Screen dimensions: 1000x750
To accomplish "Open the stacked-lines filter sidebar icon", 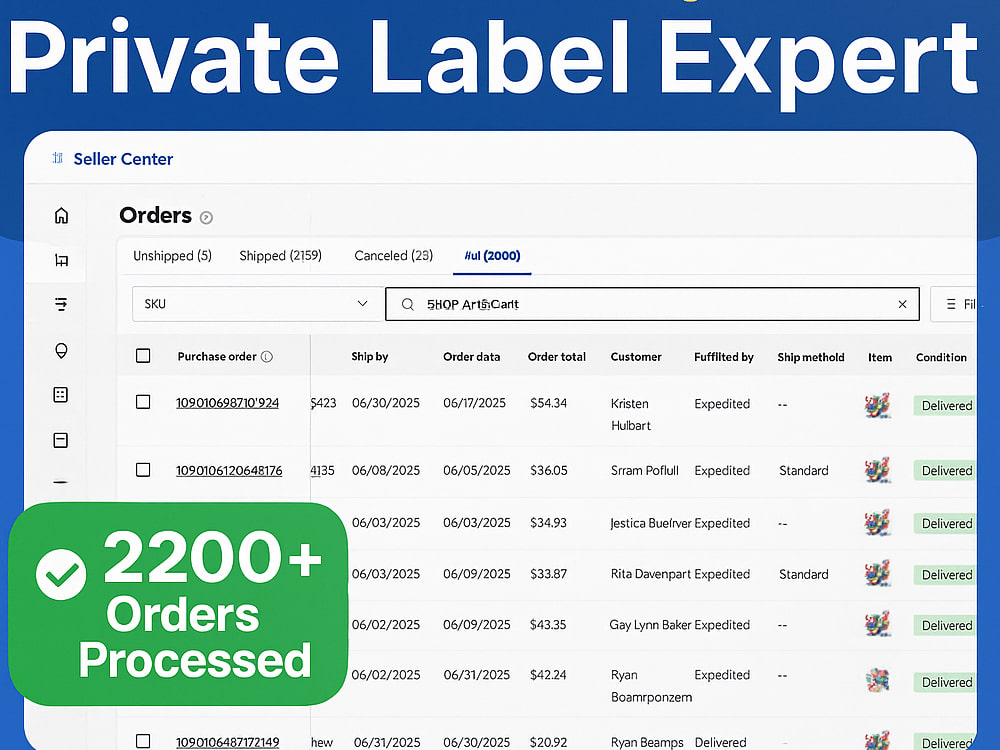I will (x=61, y=304).
